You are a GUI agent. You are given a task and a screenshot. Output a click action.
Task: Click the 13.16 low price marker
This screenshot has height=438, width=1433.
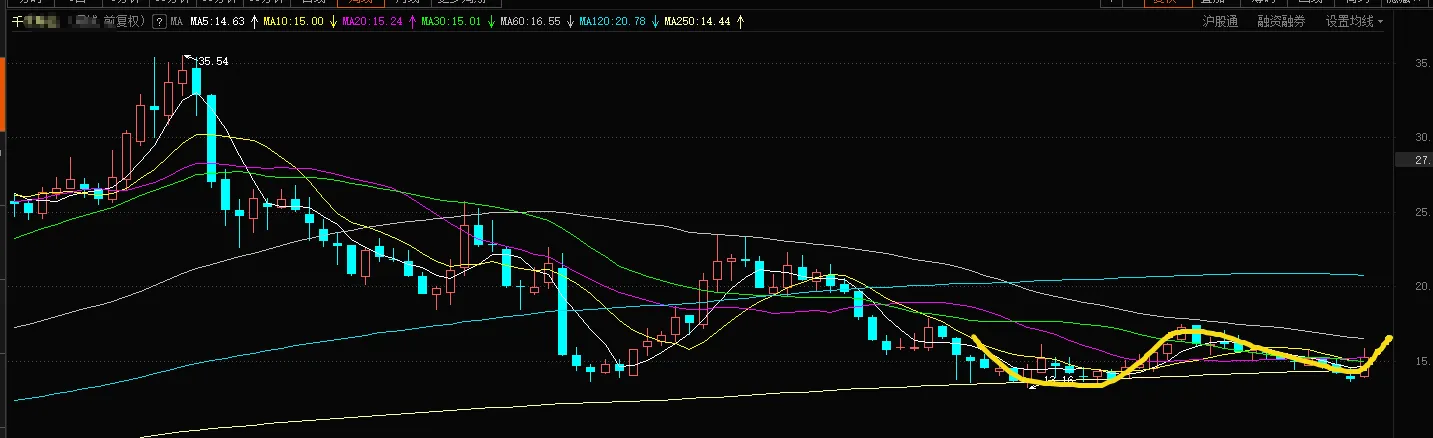coord(1058,381)
